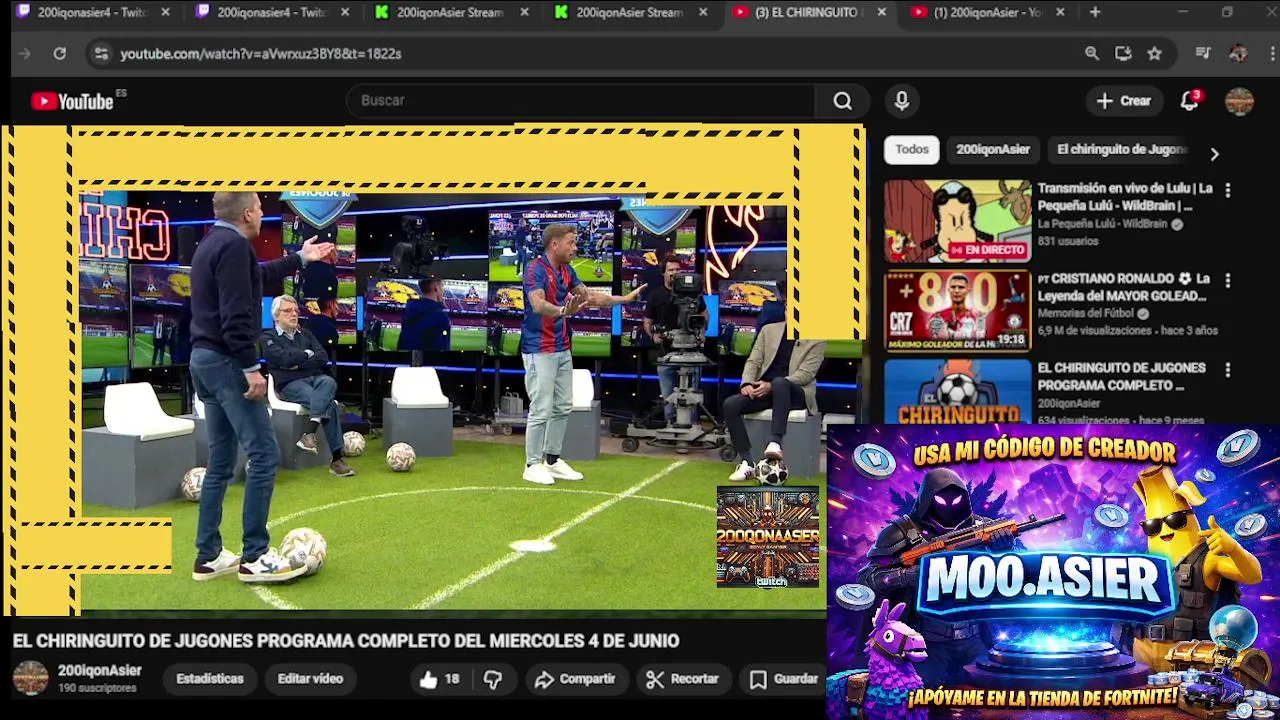
Task: Open the notifications bell
Action: (x=1189, y=101)
